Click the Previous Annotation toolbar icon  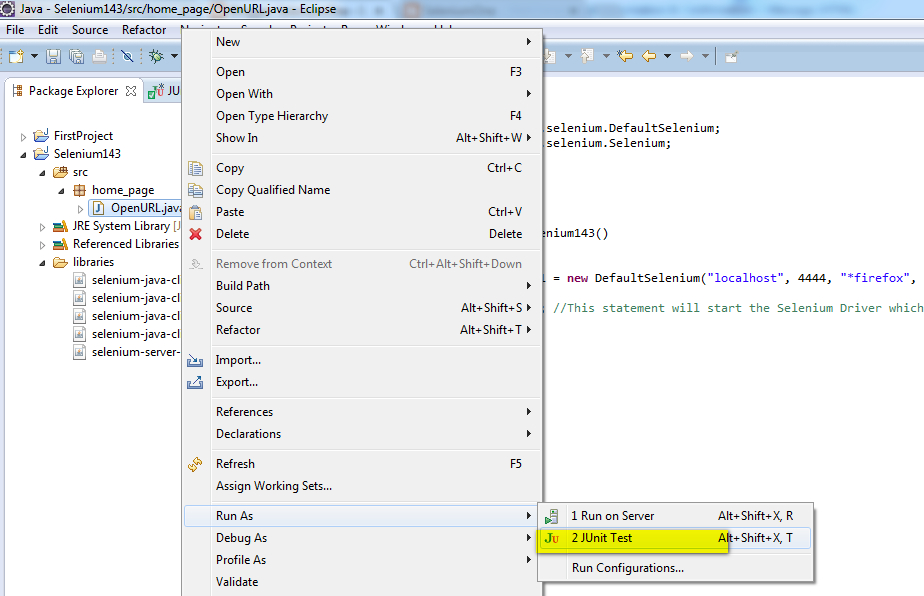tap(587, 56)
